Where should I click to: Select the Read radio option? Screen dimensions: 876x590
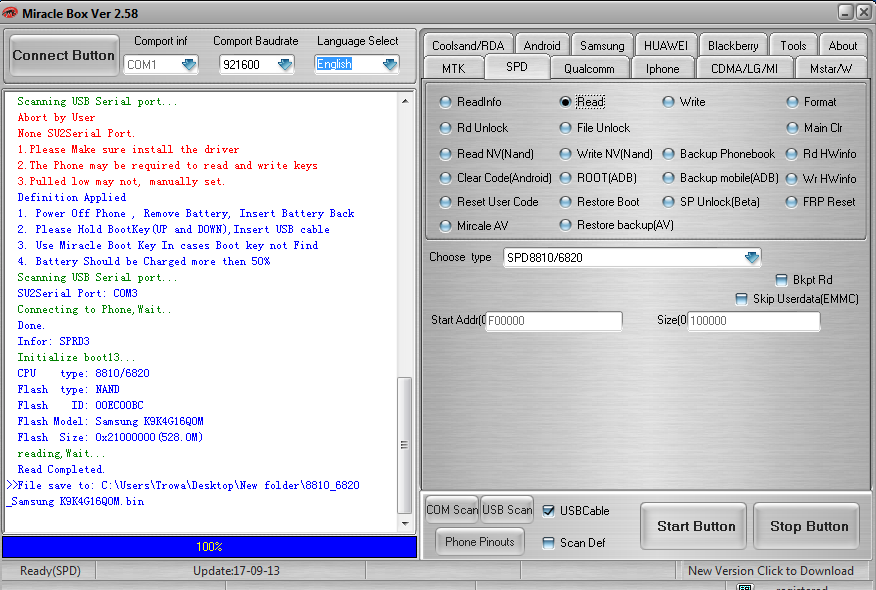565,102
